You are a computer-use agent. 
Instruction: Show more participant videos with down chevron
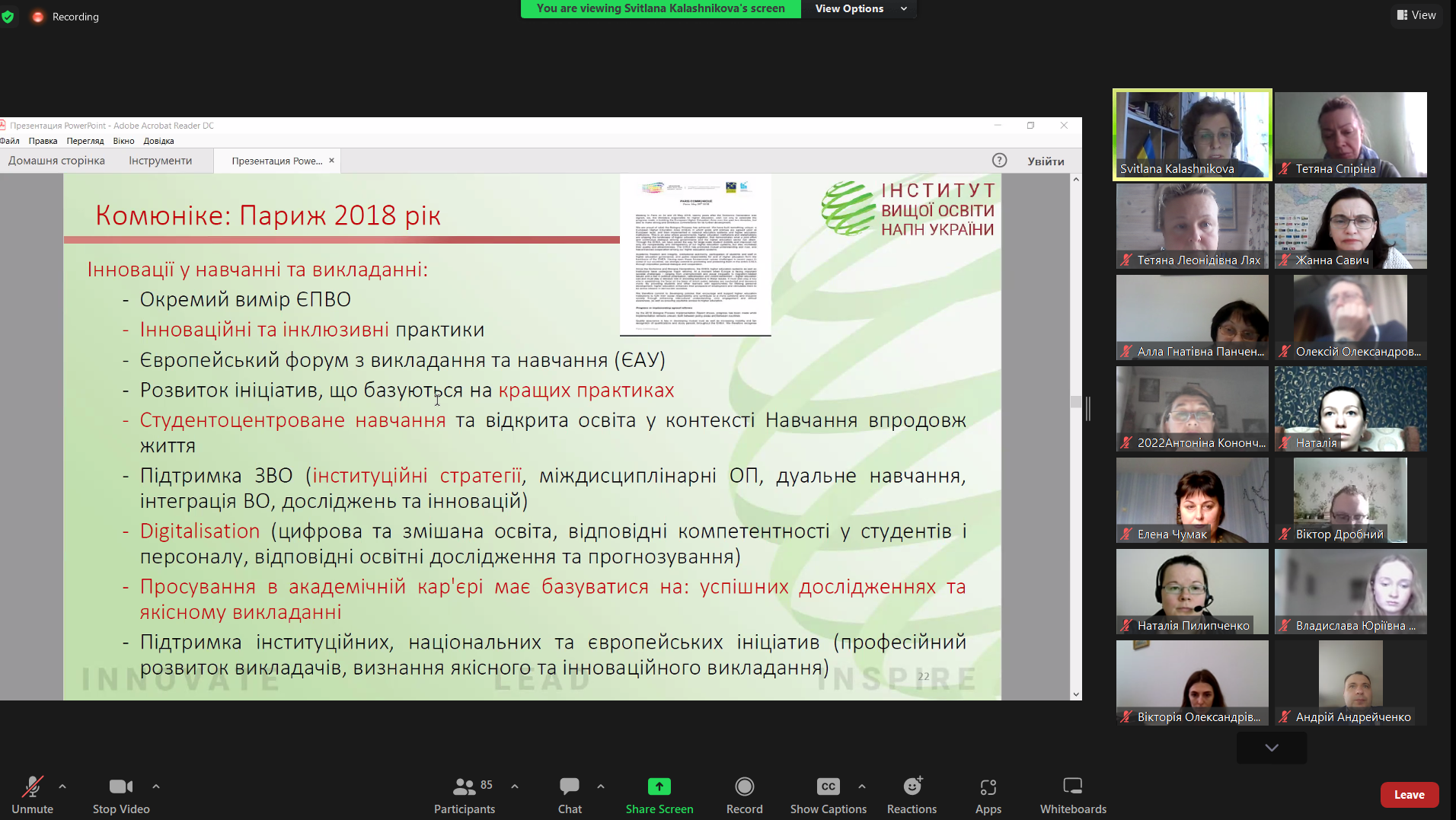point(1271,748)
